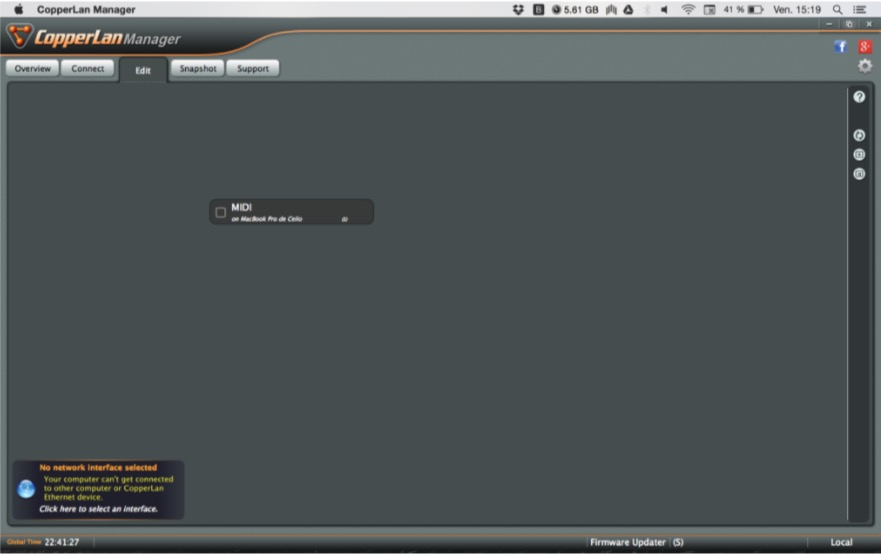Viewport: 881px width, 555px height.
Task: Switch to the Overview tab
Action: (x=33, y=69)
